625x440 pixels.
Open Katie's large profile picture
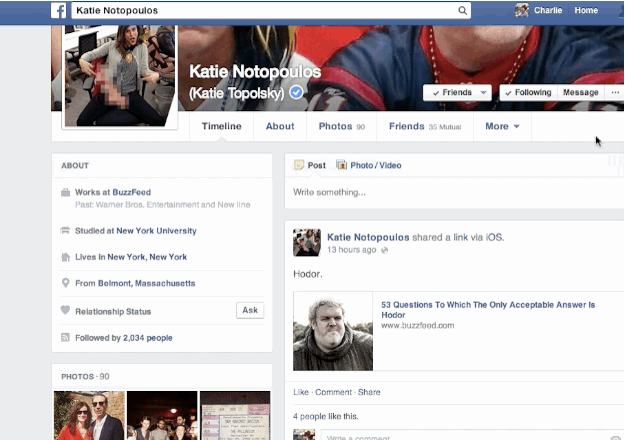pyautogui.click(x=120, y=76)
